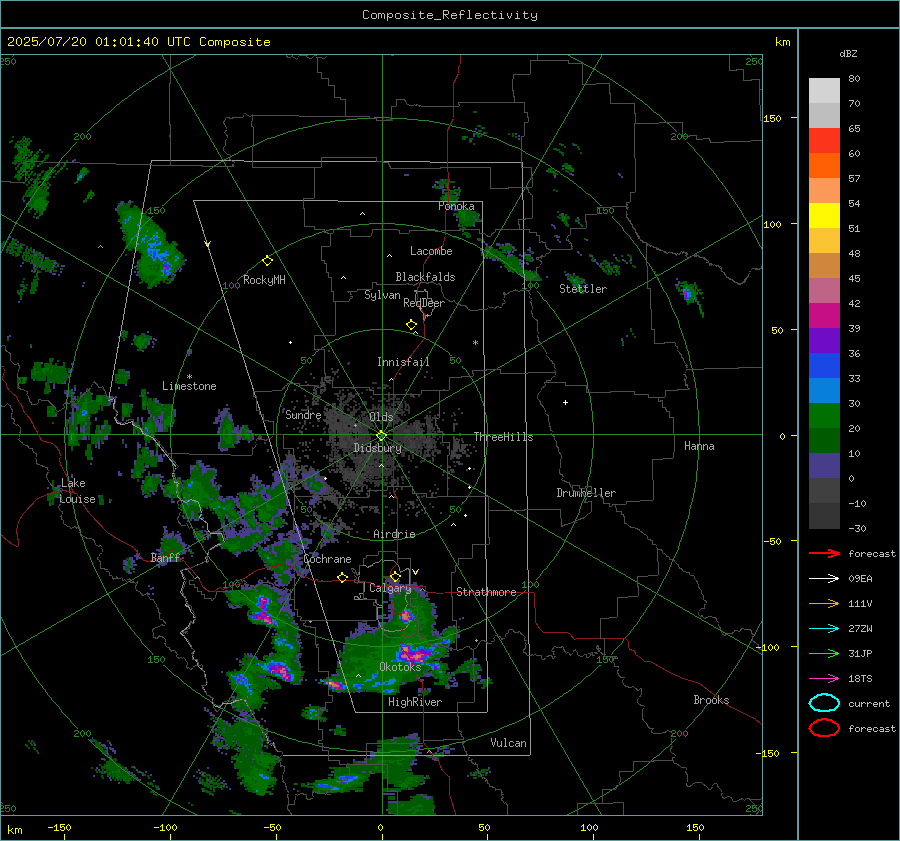Click the yellow diamond marker near Cochrane

[x=342, y=577]
